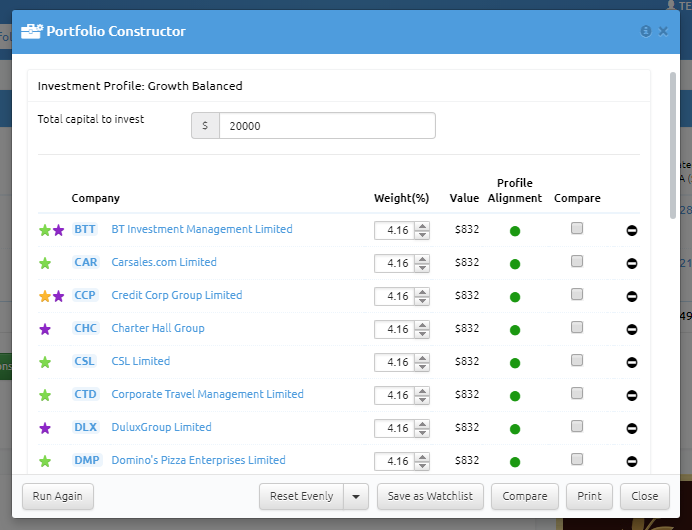This screenshot has height=530, width=692.
Task: Click the Total capital to invest field
Action: 327,126
